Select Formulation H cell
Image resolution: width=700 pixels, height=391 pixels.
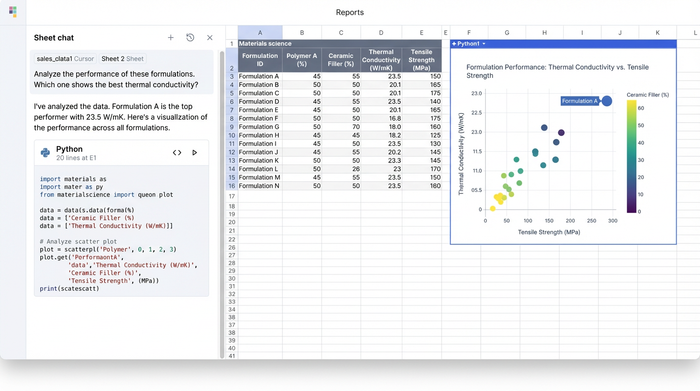tap(260, 135)
